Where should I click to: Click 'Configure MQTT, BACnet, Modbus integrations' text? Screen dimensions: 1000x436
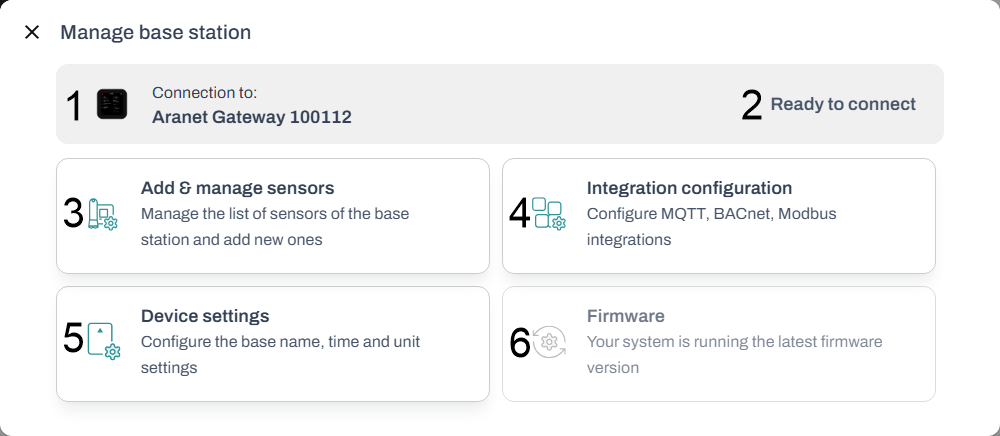pos(711,226)
